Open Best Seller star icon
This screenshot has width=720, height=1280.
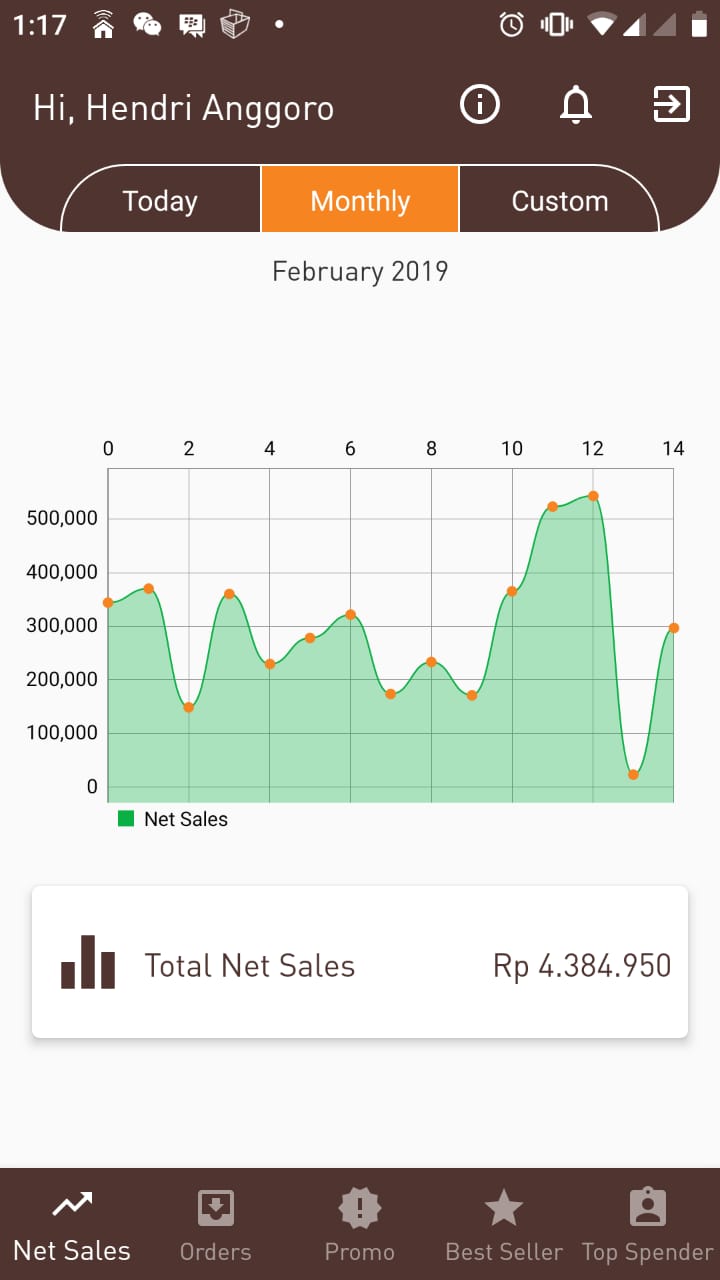504,1209
